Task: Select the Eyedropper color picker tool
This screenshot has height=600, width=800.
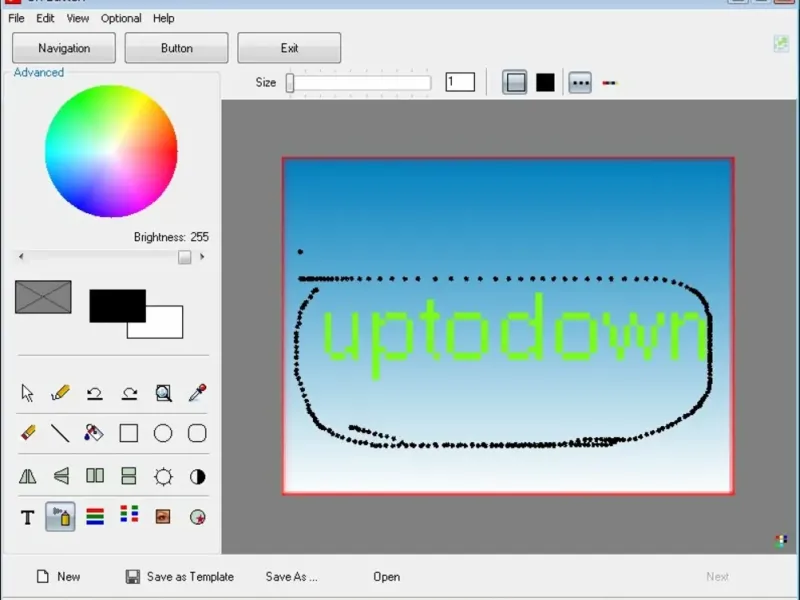Action: tap(197, 392)
